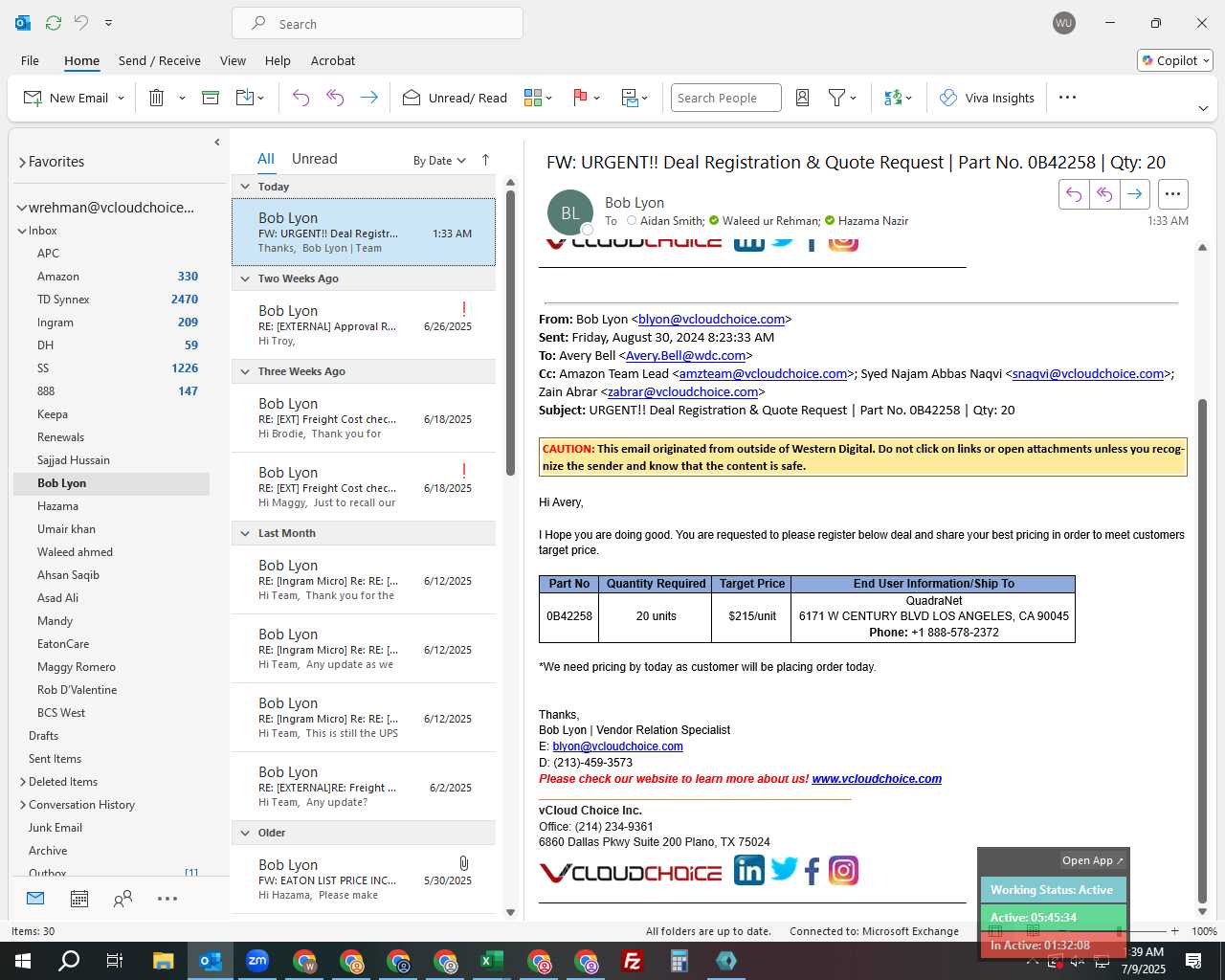Viewport: 1225px width, 980px height.
Task: Open the 6/26/2025 email from Bob Lyon
Action: pos(364,324)
